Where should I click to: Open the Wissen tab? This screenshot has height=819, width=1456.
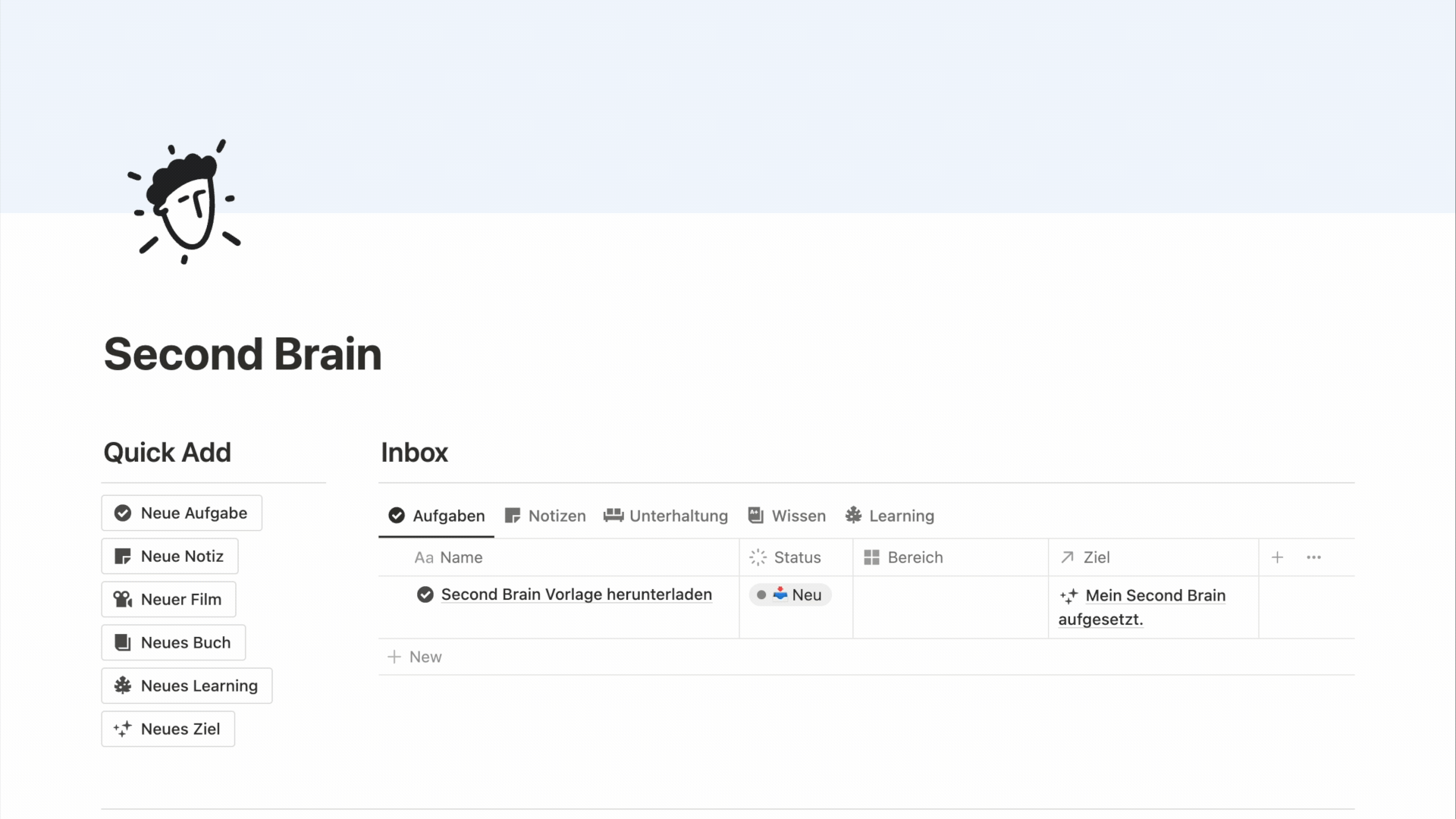click(x=787, y=516)
